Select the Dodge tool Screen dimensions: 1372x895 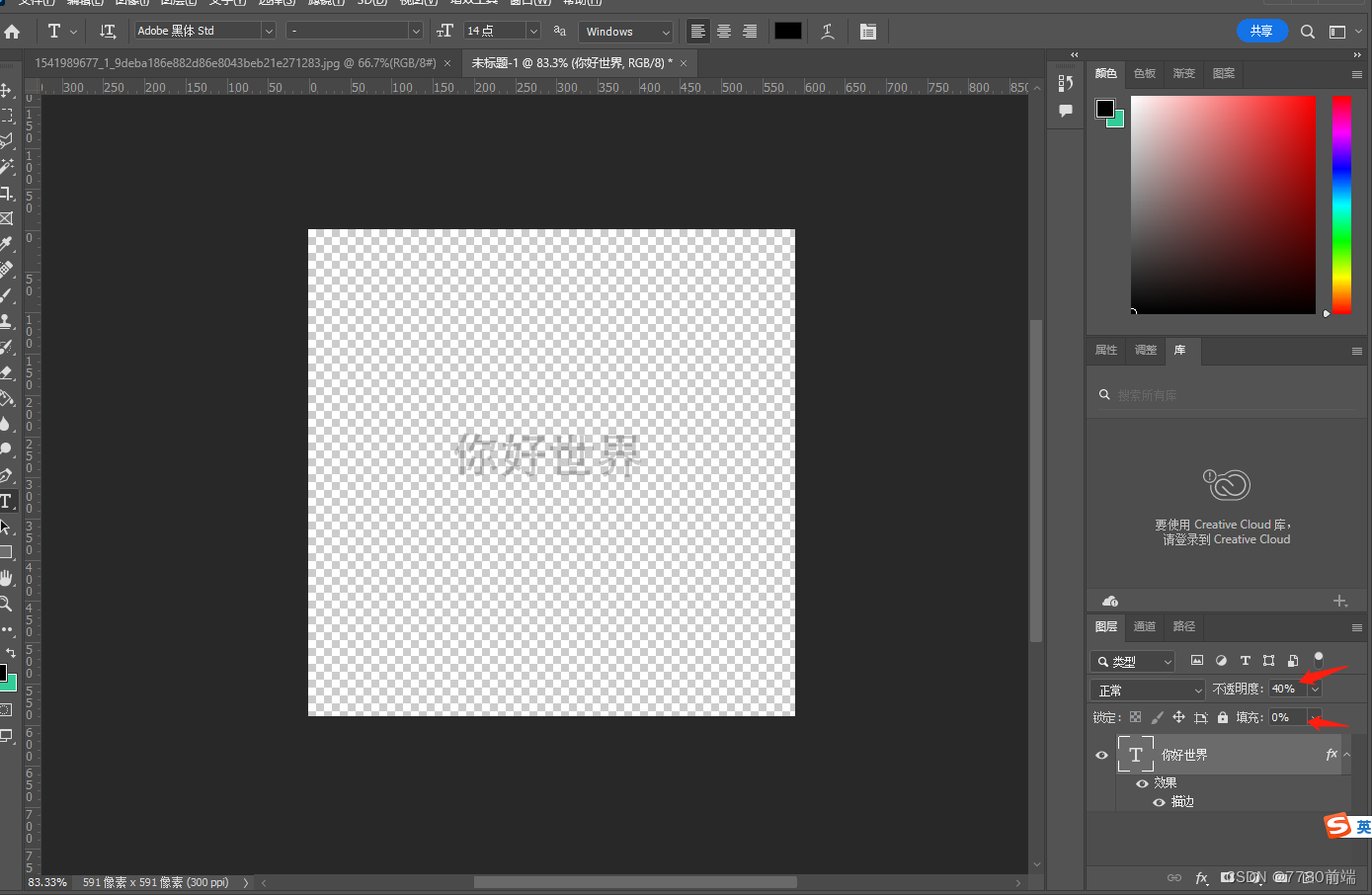tap(7, 449)
